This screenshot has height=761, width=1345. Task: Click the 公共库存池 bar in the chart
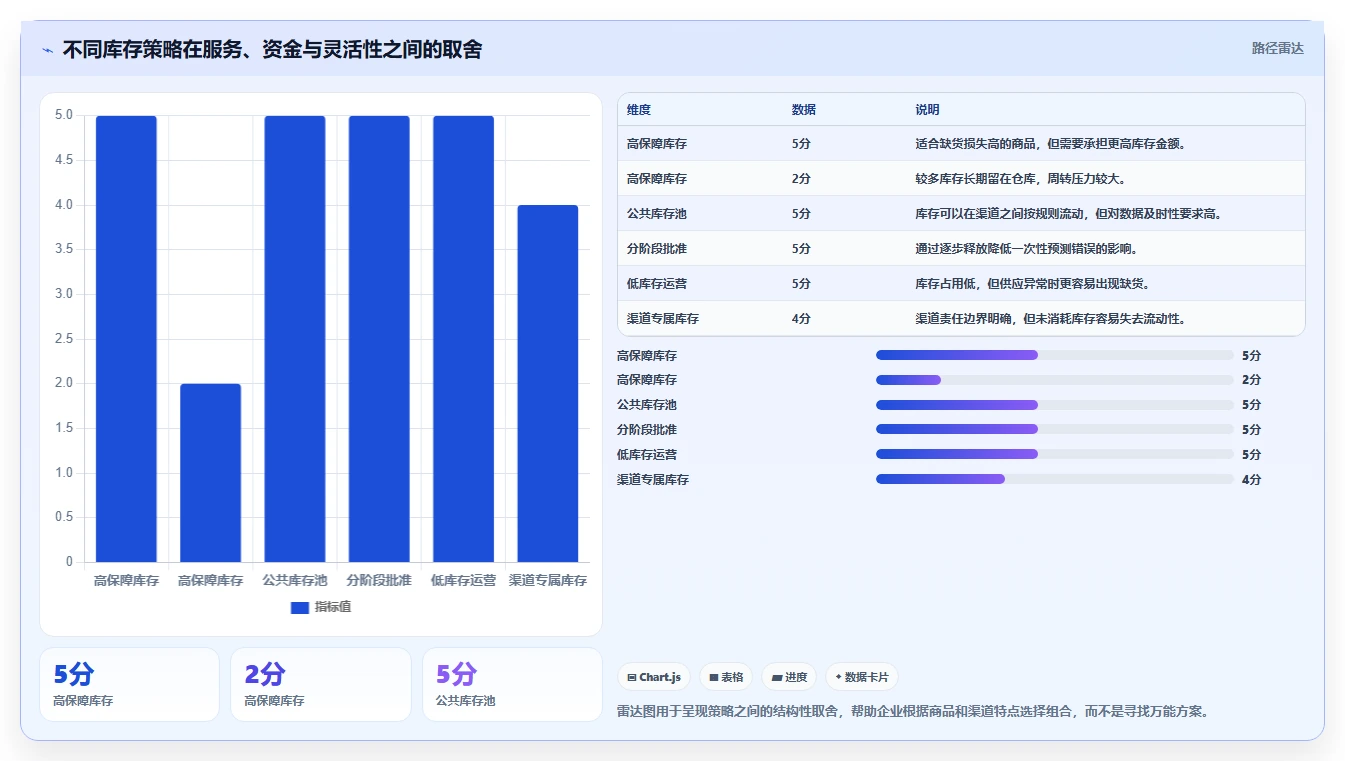(295, 339)
